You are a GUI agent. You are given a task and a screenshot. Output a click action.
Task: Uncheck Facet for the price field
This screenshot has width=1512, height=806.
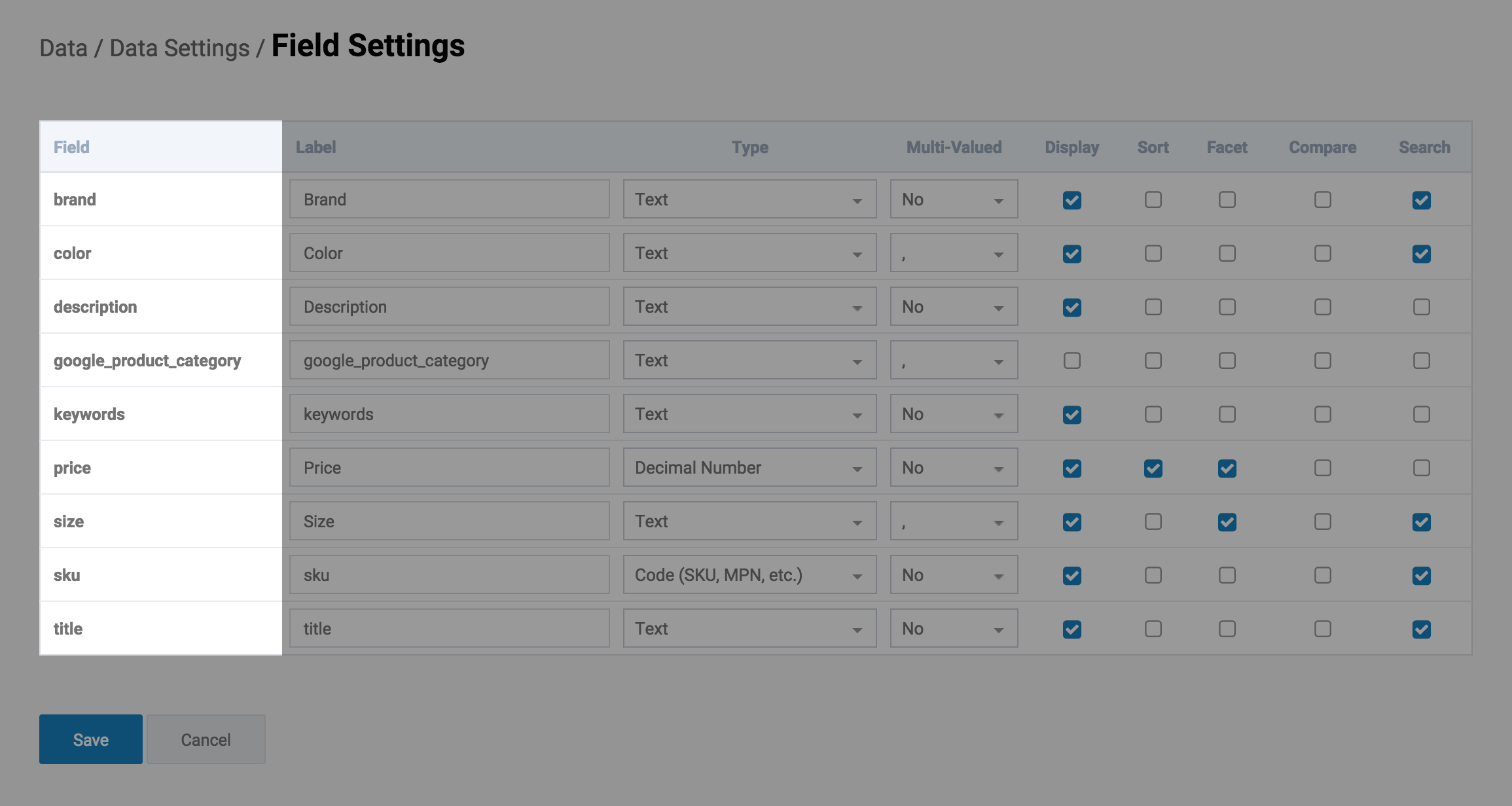point(1227,468)
